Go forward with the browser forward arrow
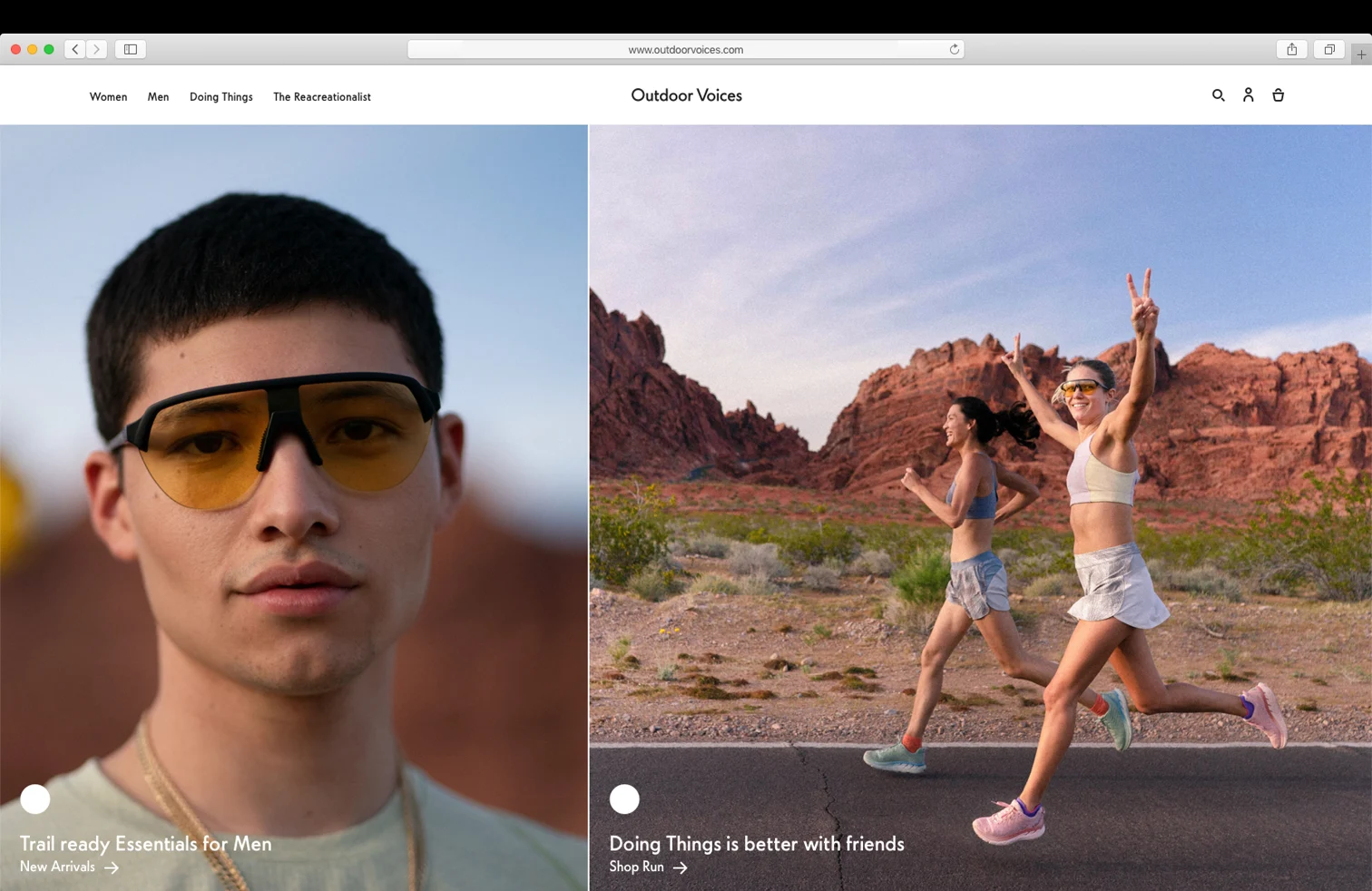1372x891 pixels. [x=96, y=49]
